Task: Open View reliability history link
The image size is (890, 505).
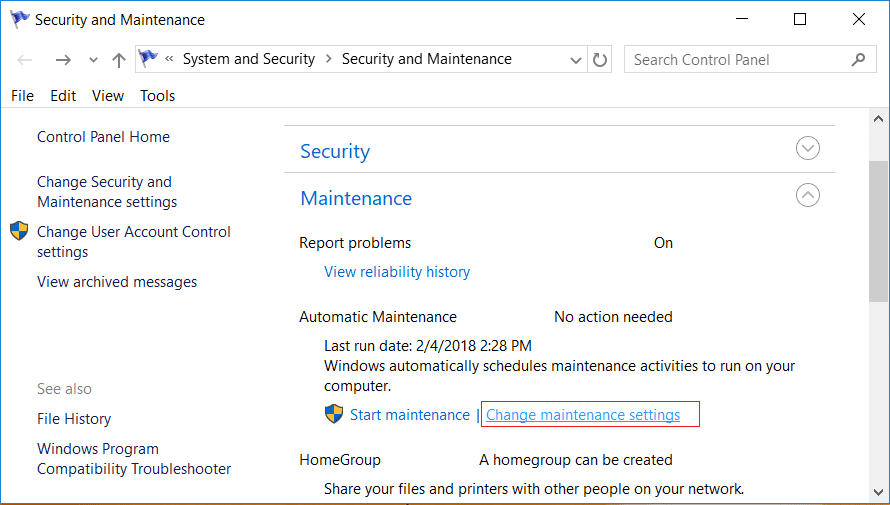Action: 397,272
